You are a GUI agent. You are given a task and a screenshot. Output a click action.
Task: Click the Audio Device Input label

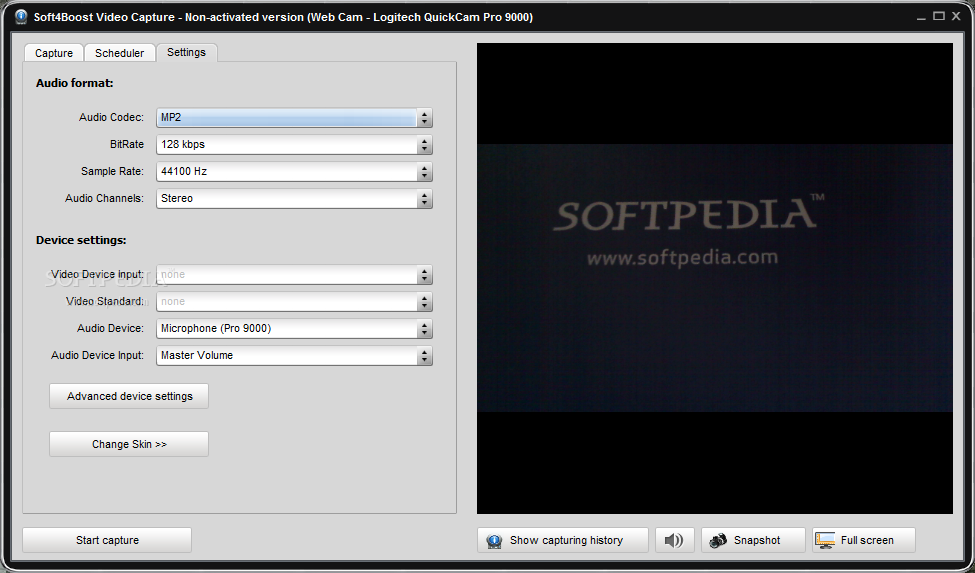click(x=97, y=355)
